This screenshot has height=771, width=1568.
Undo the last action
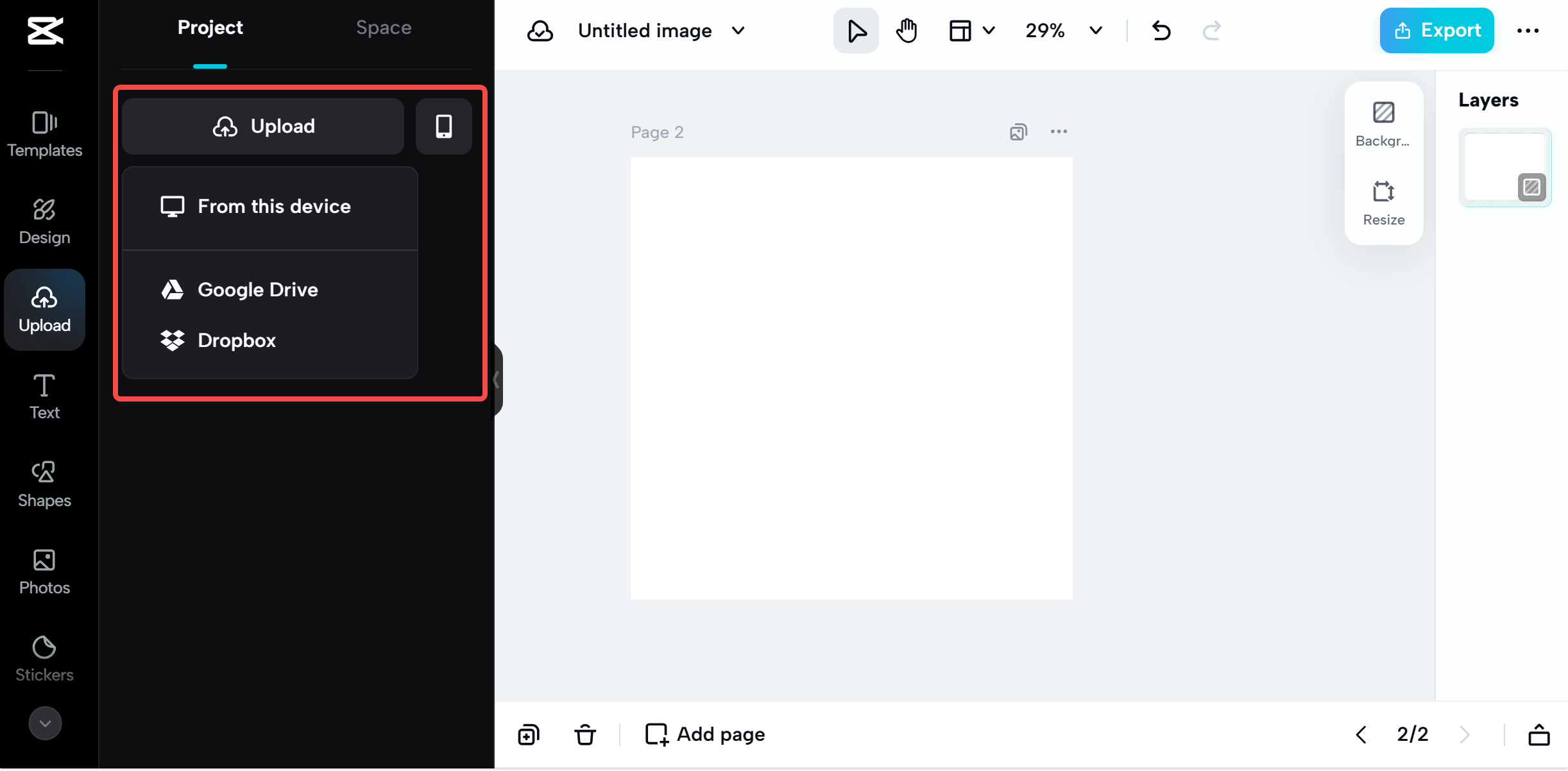coord(1161,30)
